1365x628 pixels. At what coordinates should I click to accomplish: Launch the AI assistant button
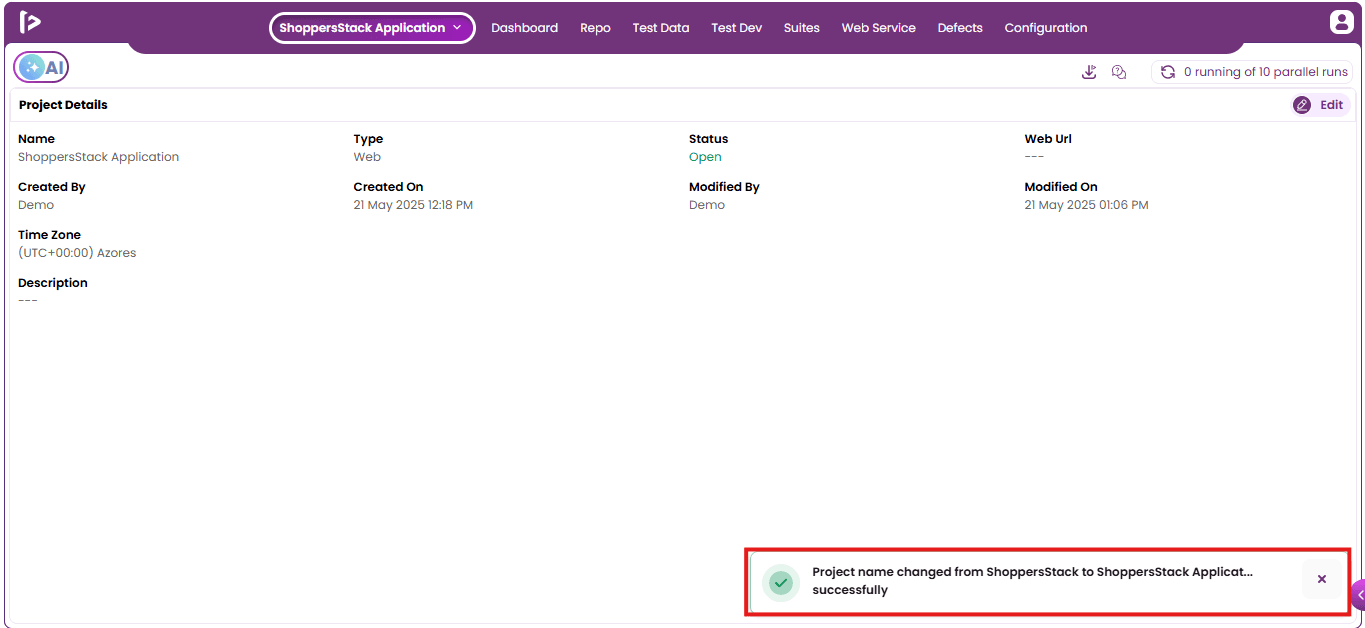(41, 67)
